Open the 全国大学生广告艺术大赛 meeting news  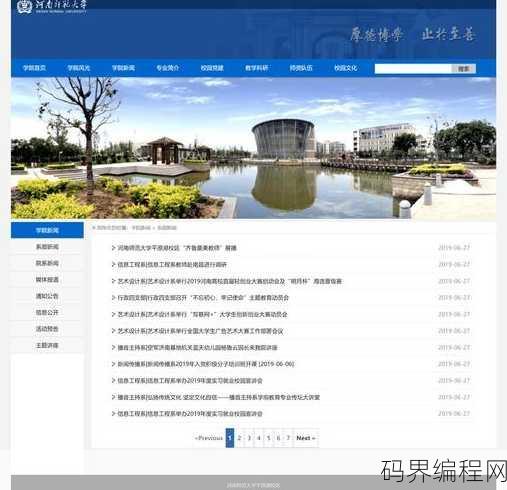pos(200,331)
